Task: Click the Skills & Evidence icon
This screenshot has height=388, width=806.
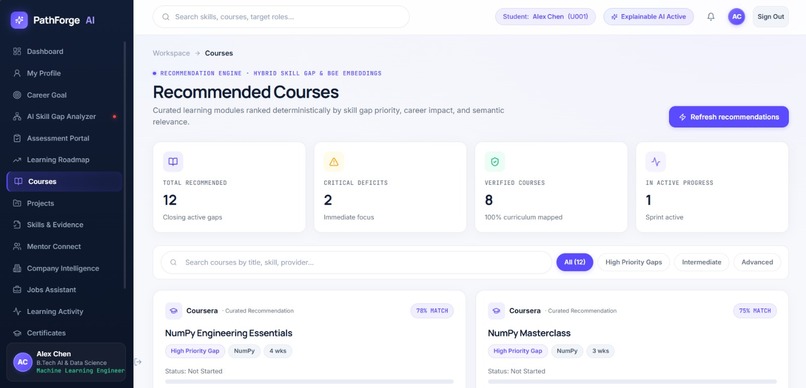Action: (x=17, y=225)
